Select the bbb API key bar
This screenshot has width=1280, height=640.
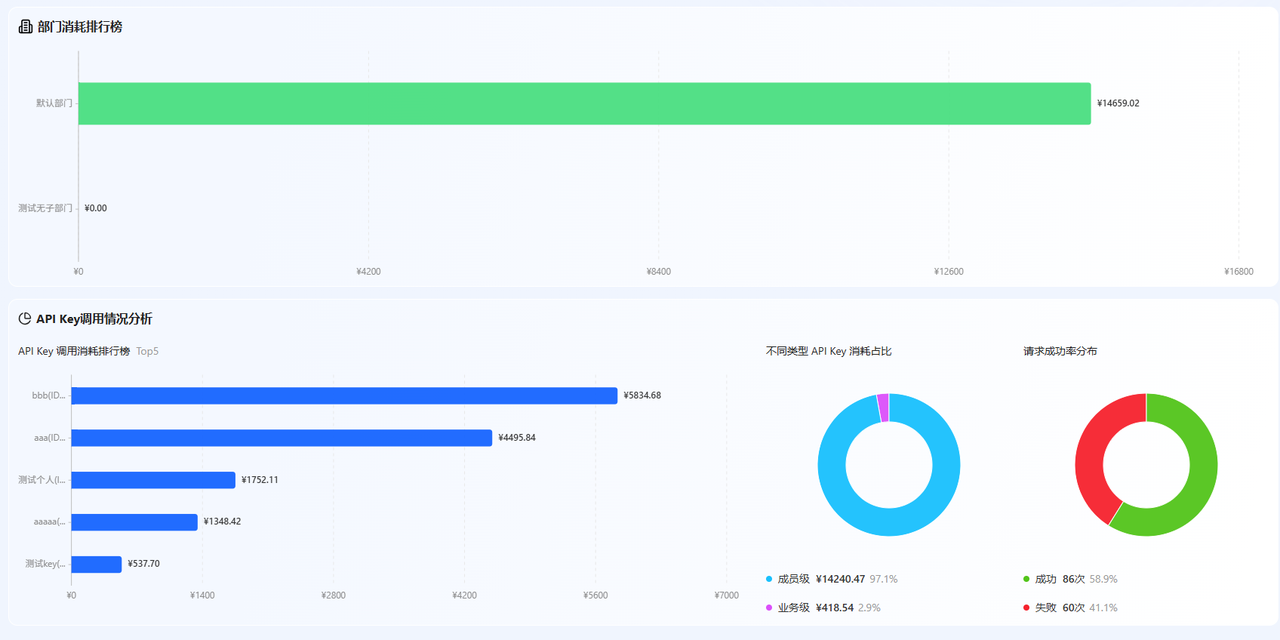pyautogui.click(x=344, y=395)
